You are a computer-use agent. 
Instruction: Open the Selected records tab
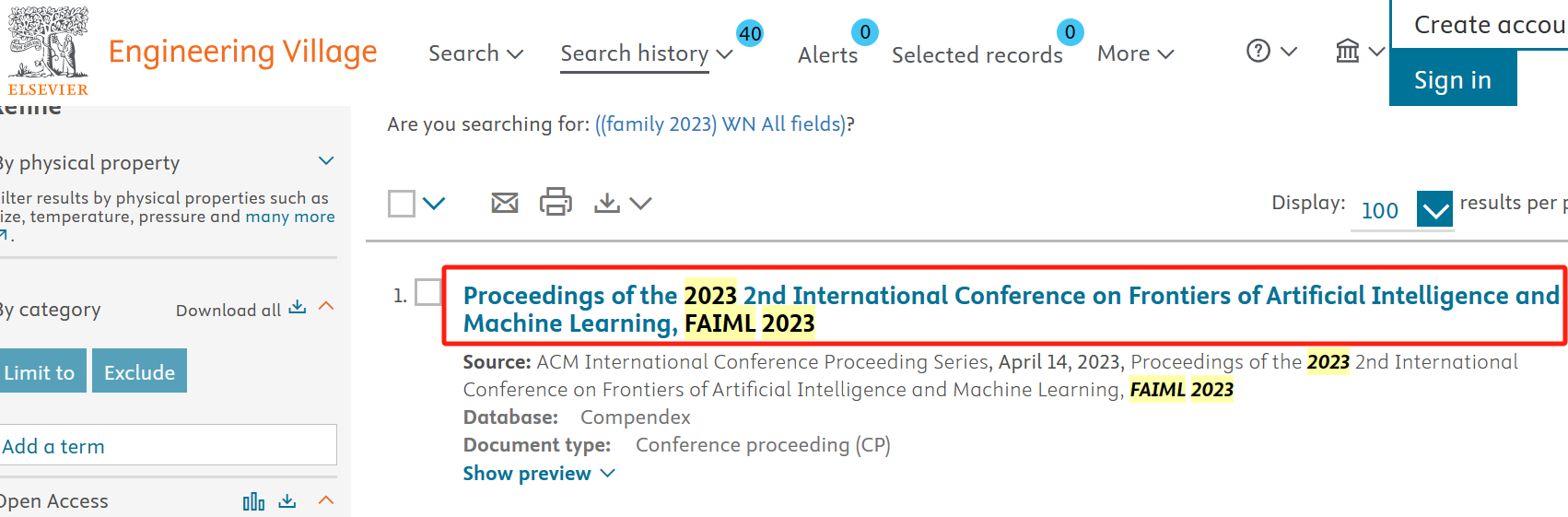977,55
